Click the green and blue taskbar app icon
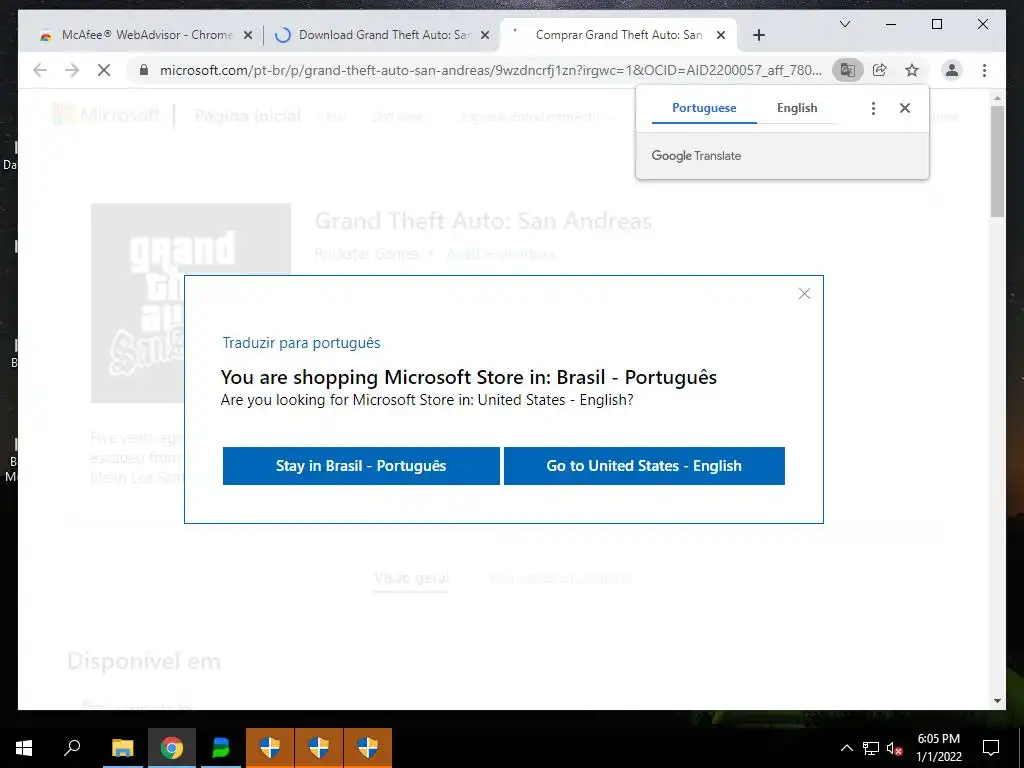The width and height of the screenshot is (1024, 768). coord(220,748)
